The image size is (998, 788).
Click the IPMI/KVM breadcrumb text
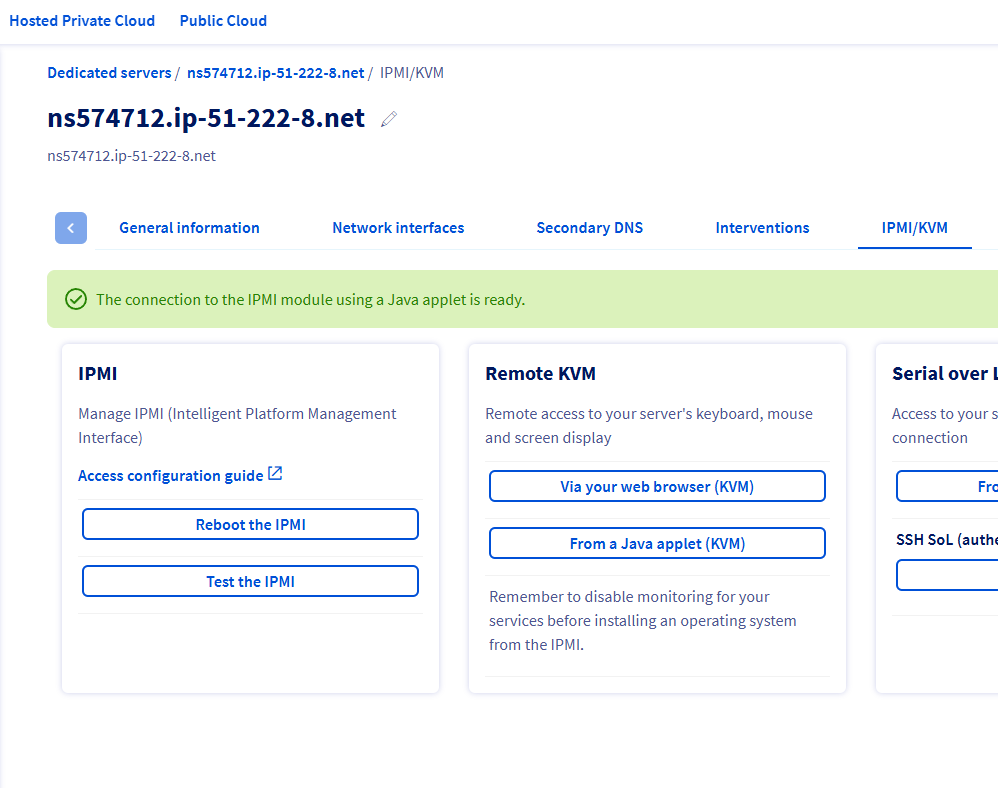pos(412,73)
